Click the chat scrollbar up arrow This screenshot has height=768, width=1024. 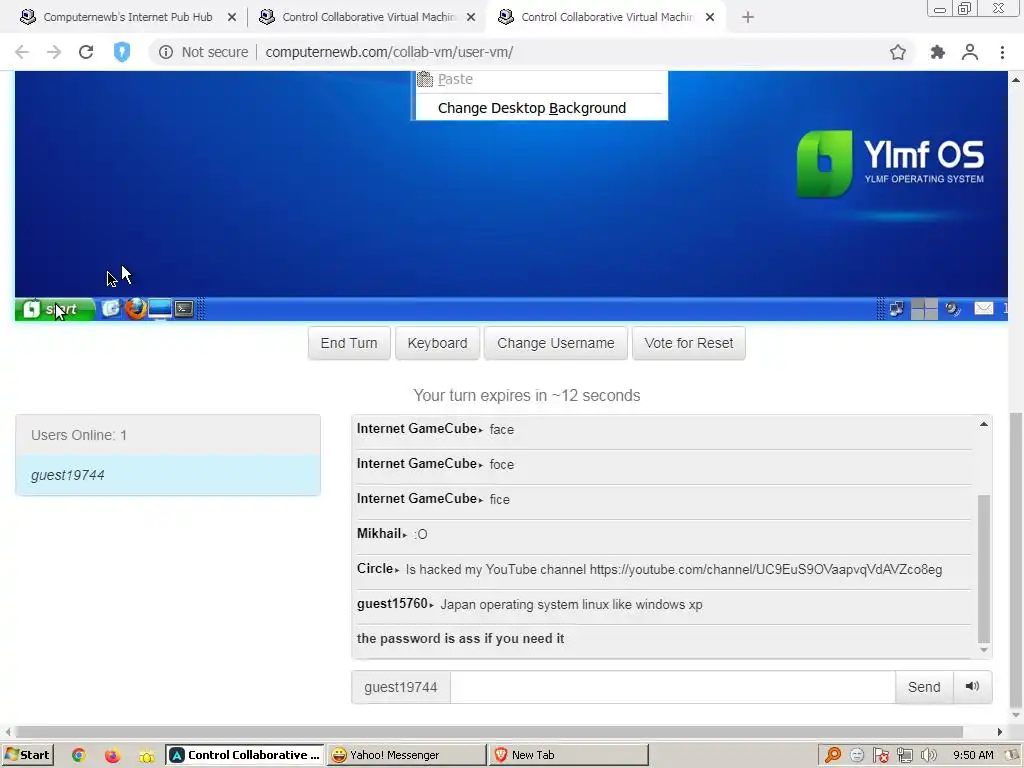tap(984, 424)
